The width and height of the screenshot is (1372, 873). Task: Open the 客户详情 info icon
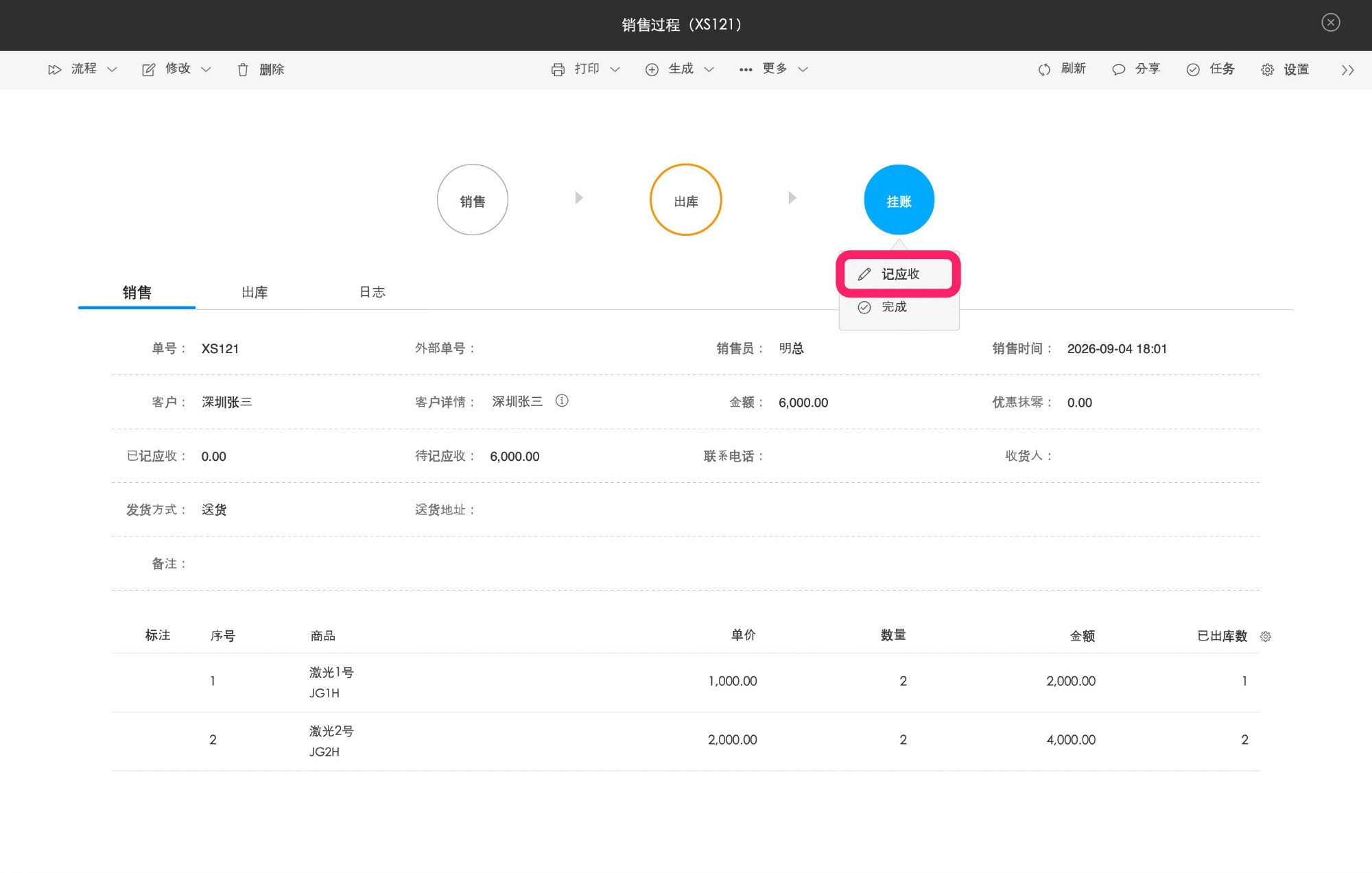[x=562, y=400]
